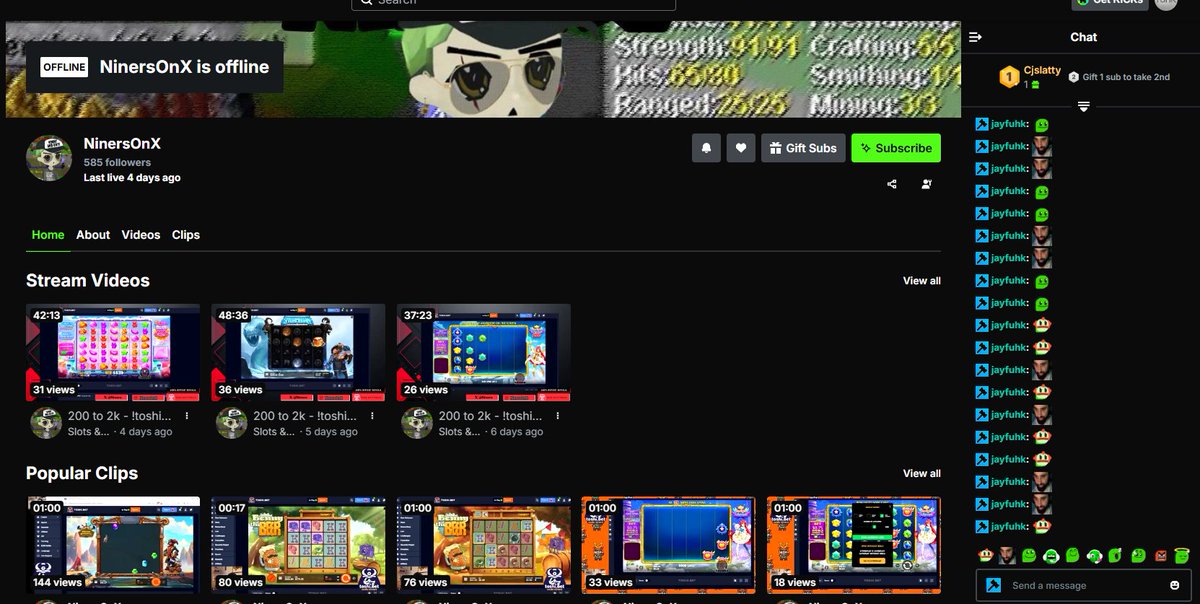Click the Search field at the top
Viewport: 1200px width, 604px height.
pos(513,4)
